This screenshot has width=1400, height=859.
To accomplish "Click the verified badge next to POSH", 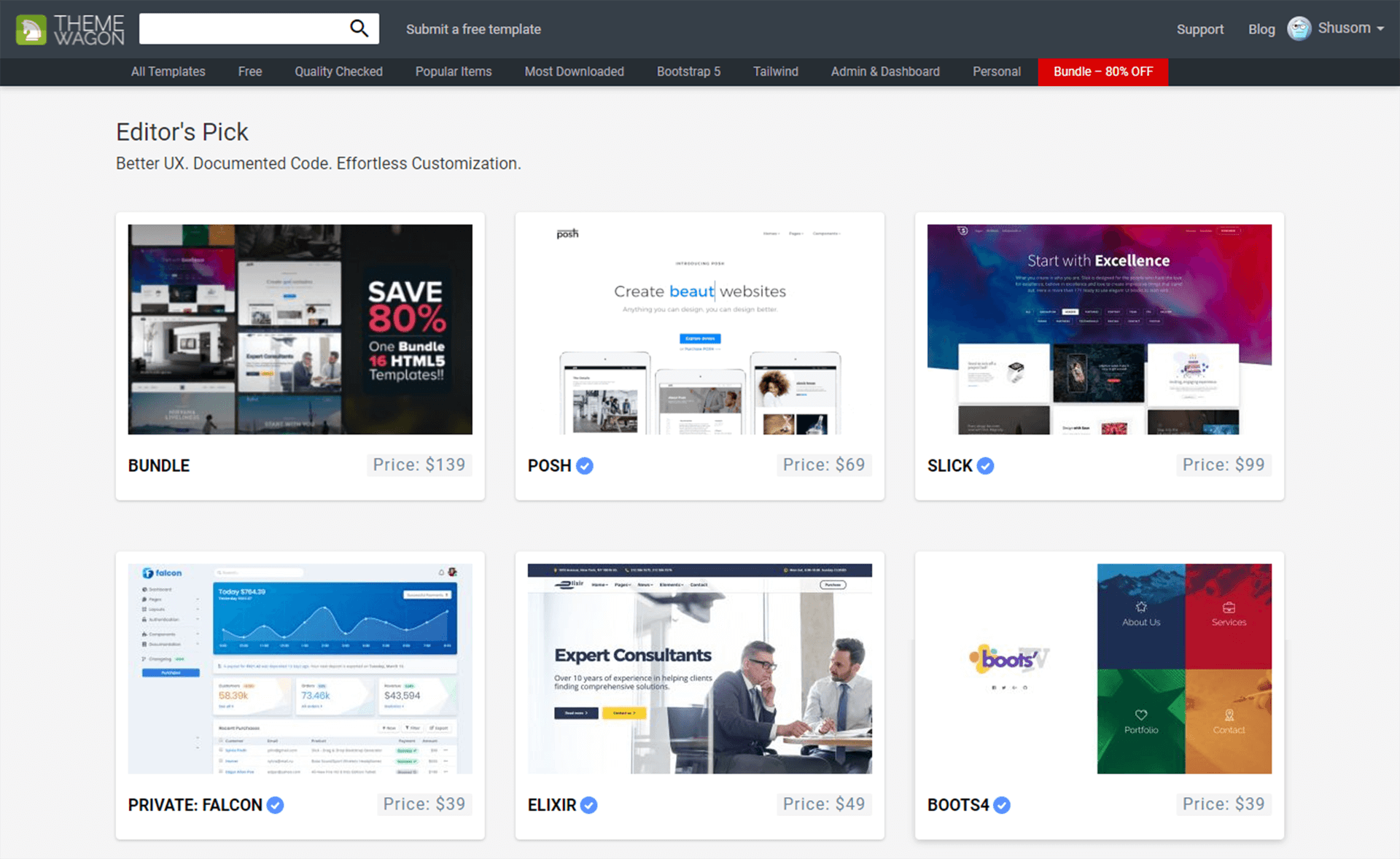I will point(585,466).
